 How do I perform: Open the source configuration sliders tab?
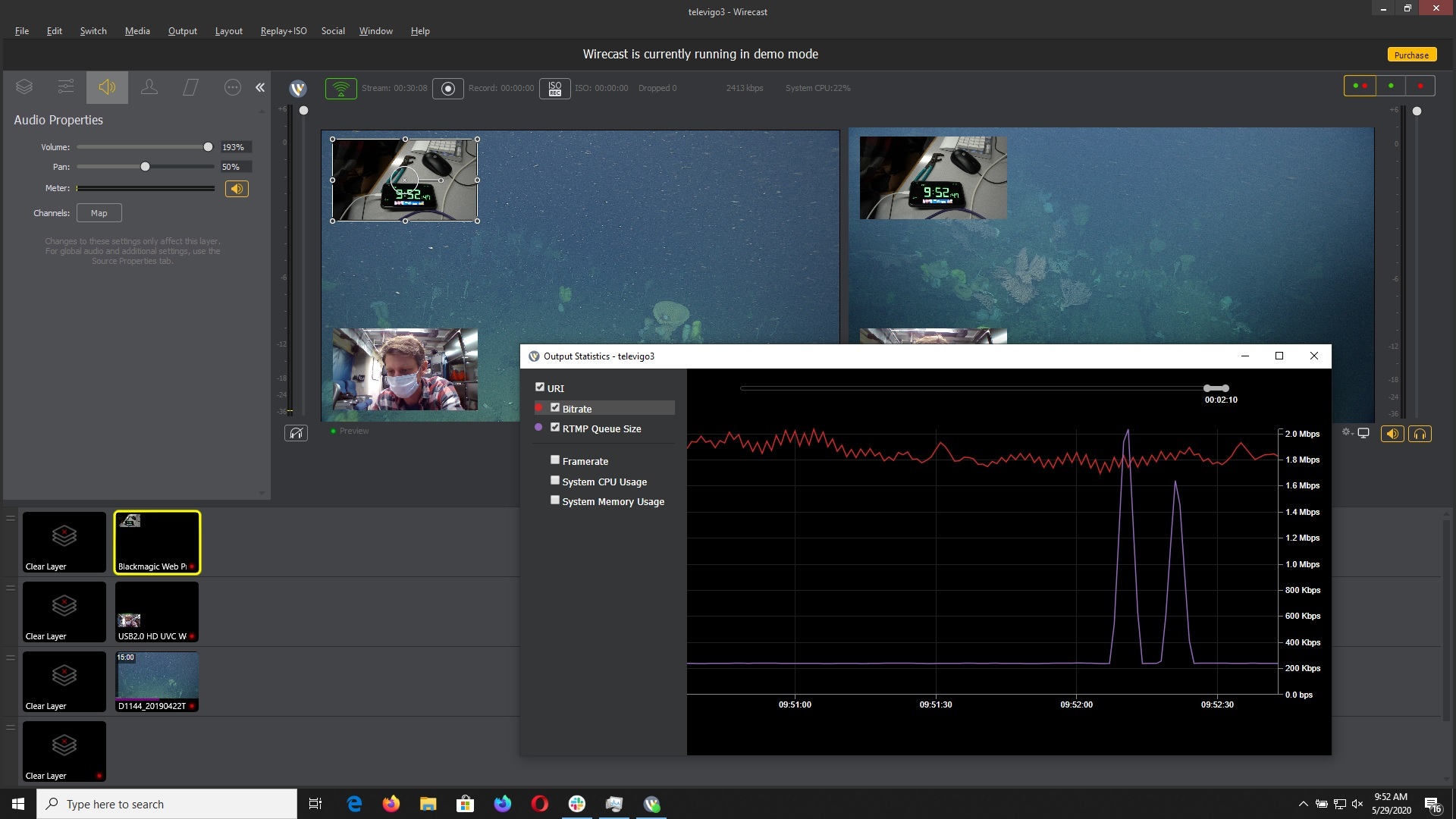pyautogui.click(x=66, y=87)
